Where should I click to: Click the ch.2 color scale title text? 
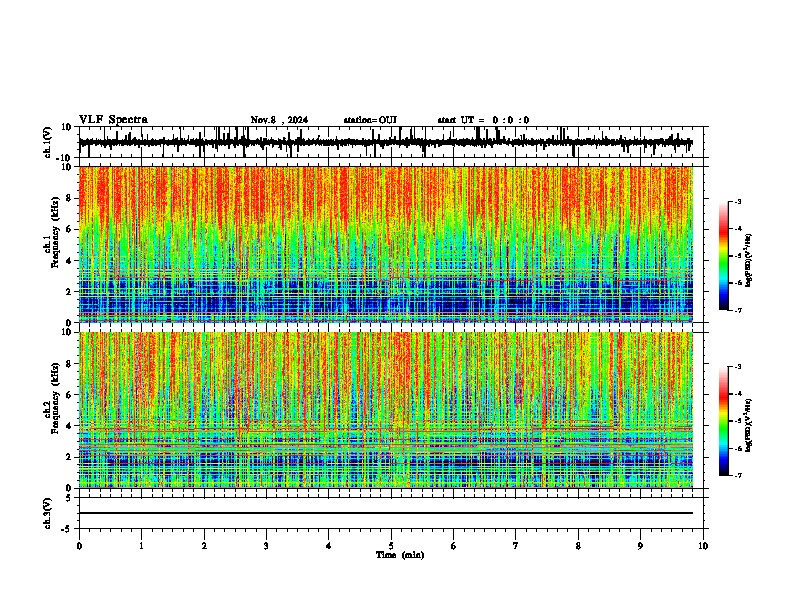point(749,425)
